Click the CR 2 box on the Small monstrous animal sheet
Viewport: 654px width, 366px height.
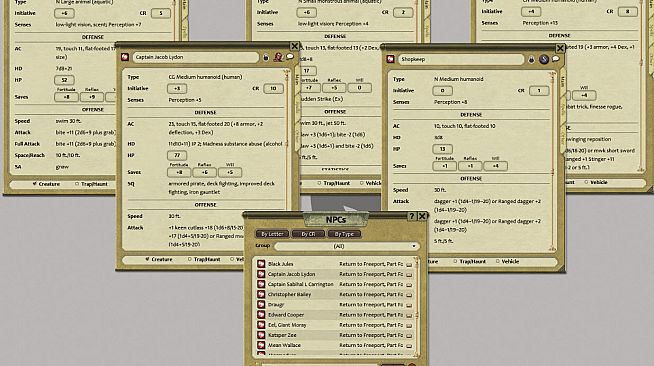coord(403,13)
